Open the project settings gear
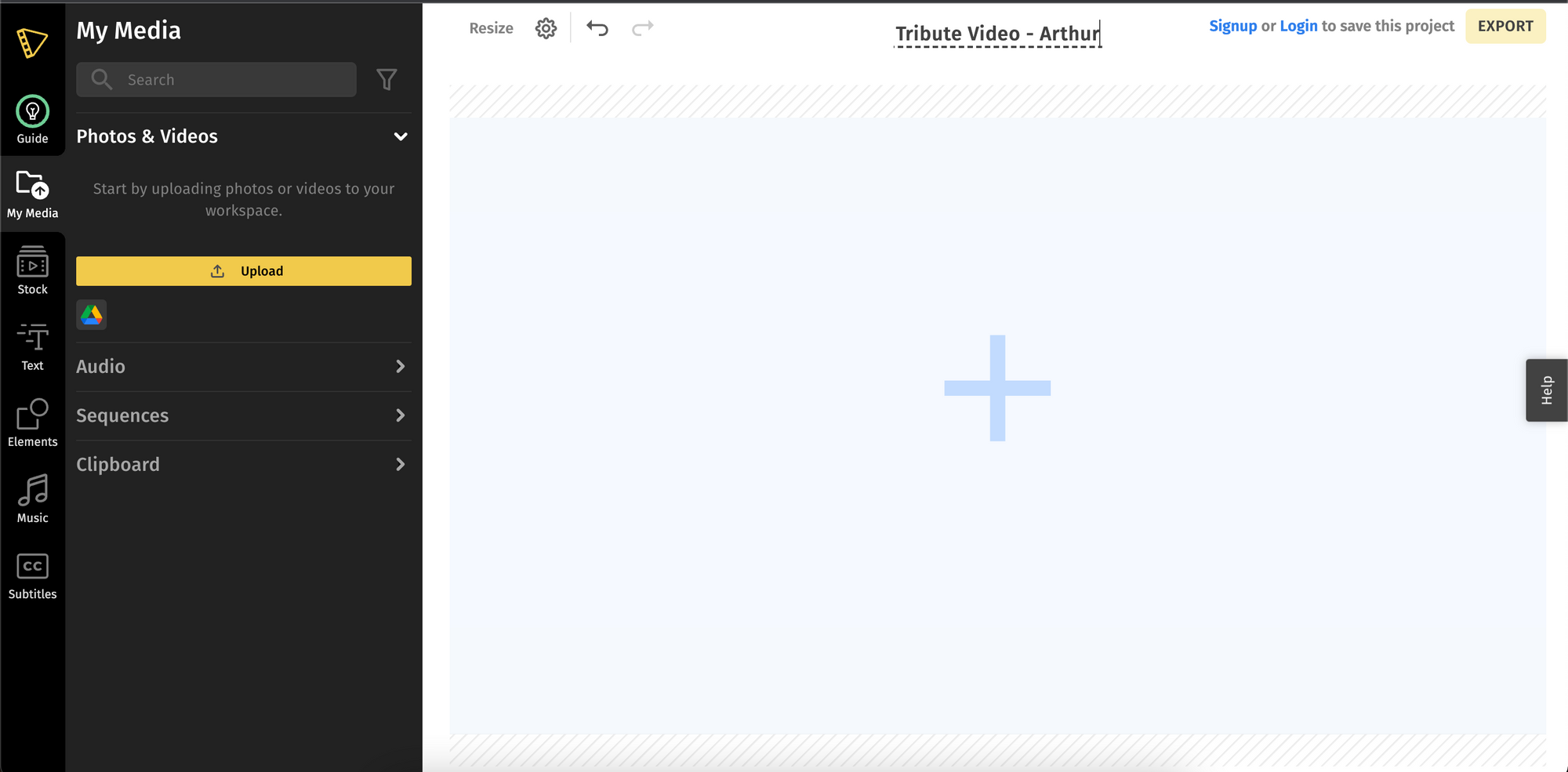 coord(546,27)
